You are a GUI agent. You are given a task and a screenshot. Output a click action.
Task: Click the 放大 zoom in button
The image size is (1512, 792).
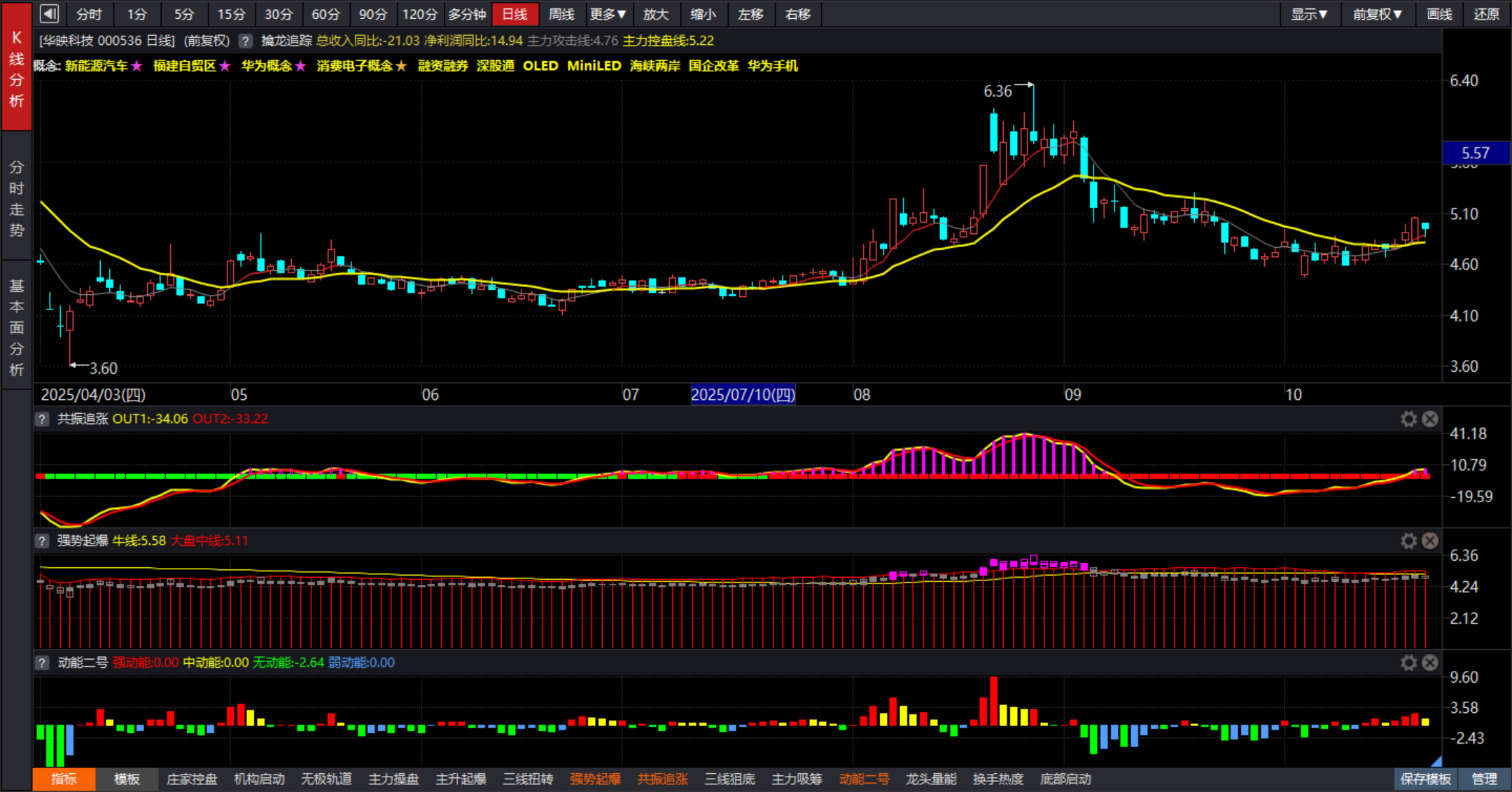pos(656,14)
